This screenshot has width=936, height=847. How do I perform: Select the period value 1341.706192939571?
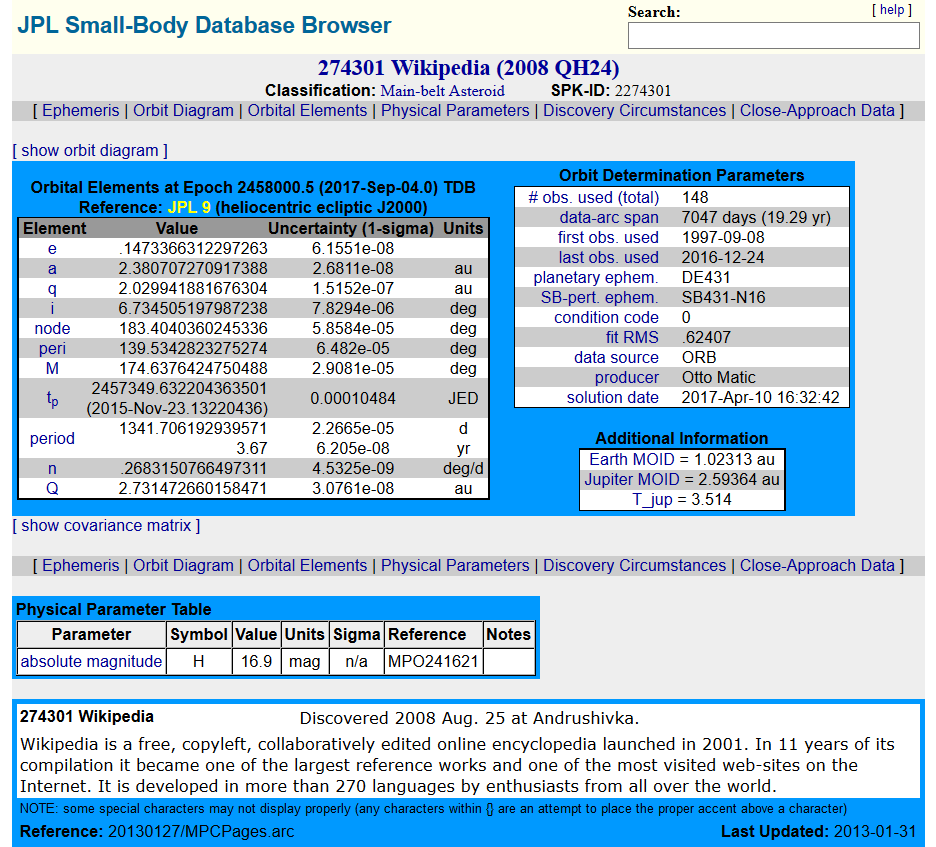[193, 429]
